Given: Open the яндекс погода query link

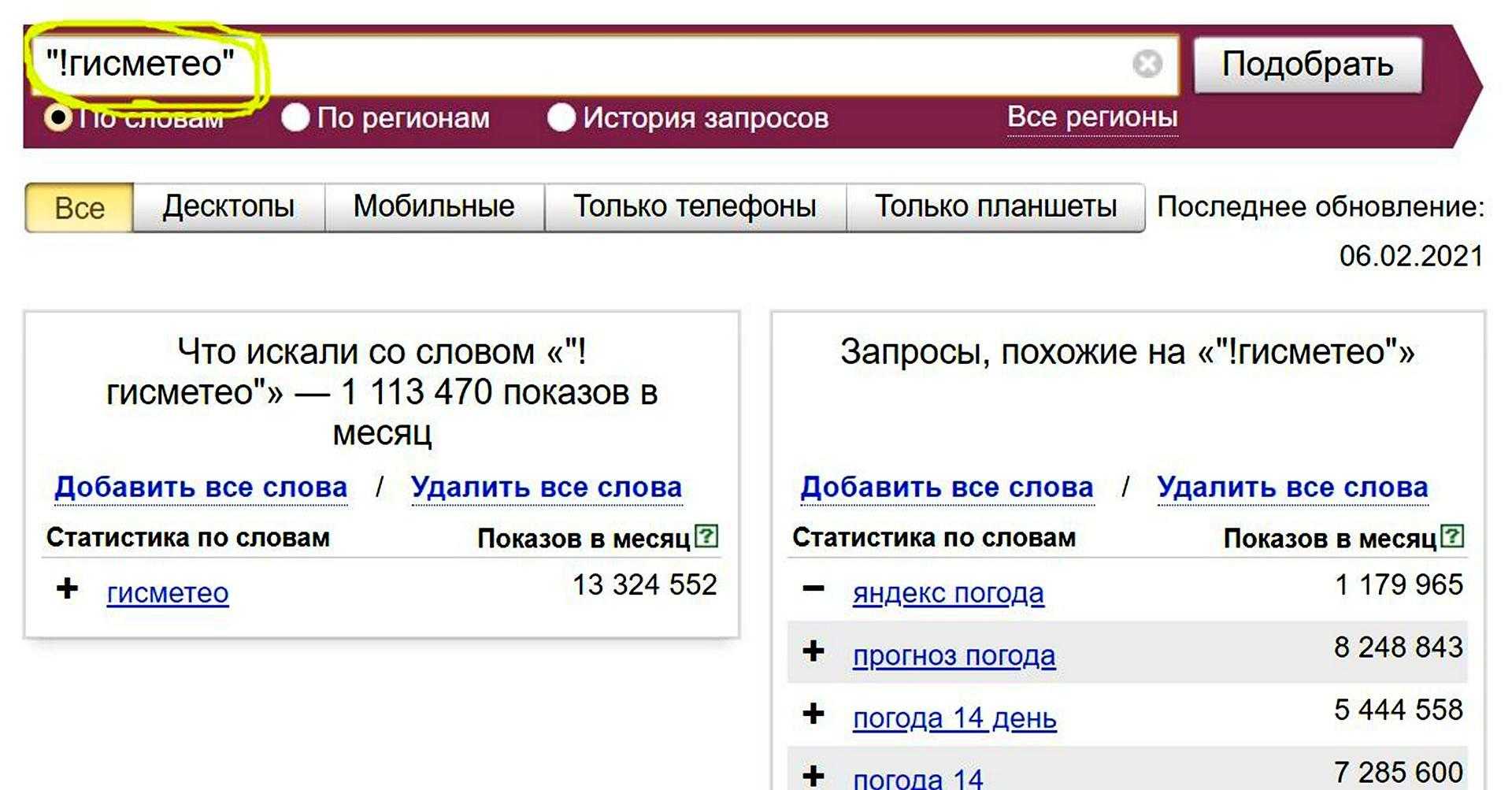Looking at the screenshot, I should tap(948, 593).
